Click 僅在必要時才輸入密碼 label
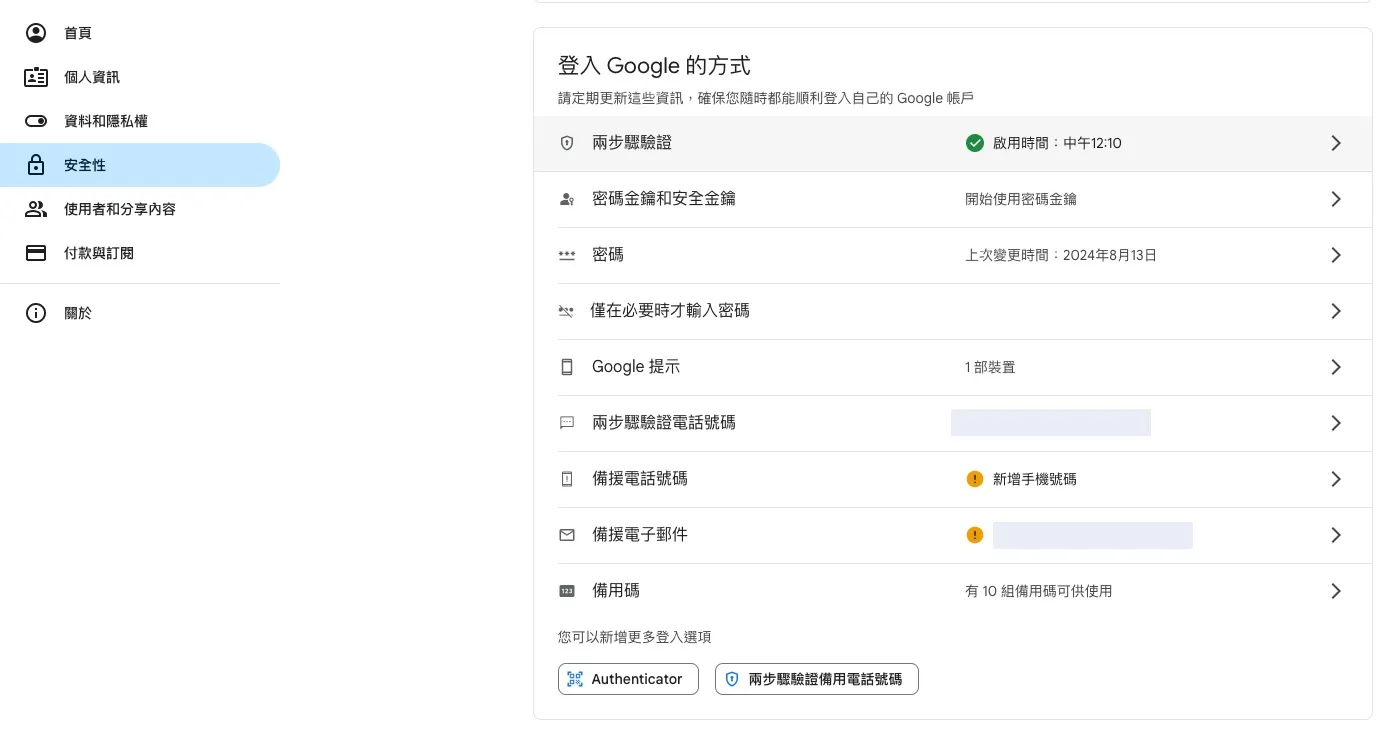1390x730 pixels. [x=670, y=311]
